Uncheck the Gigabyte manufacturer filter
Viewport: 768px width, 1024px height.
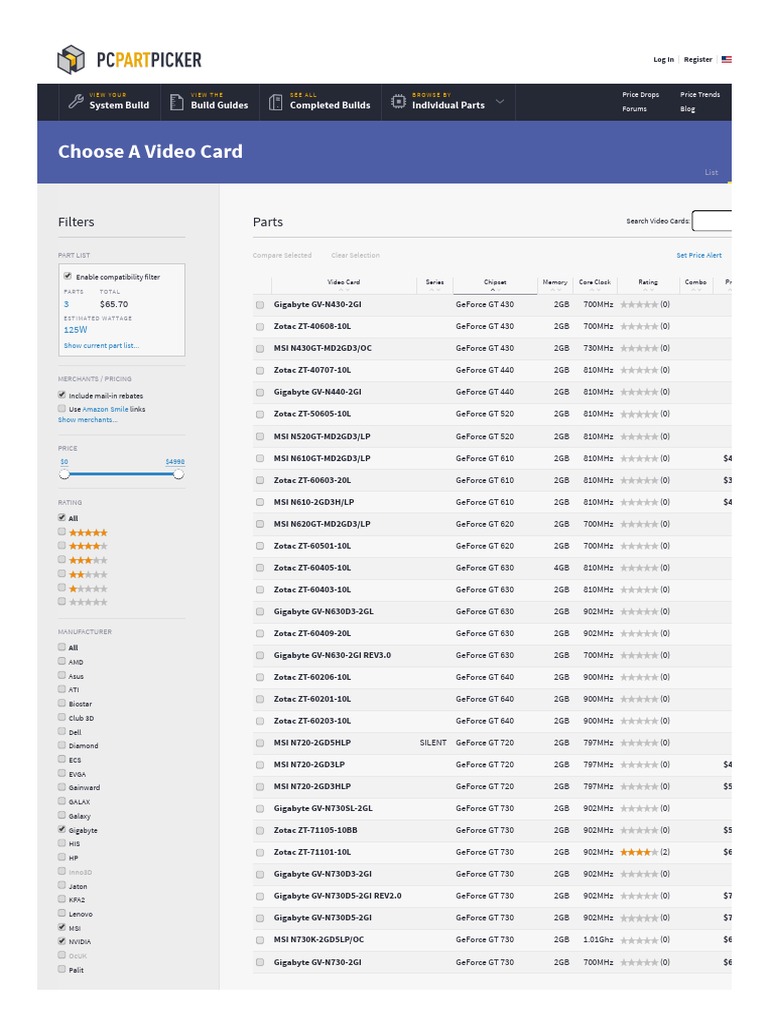[x=61, y=829]
